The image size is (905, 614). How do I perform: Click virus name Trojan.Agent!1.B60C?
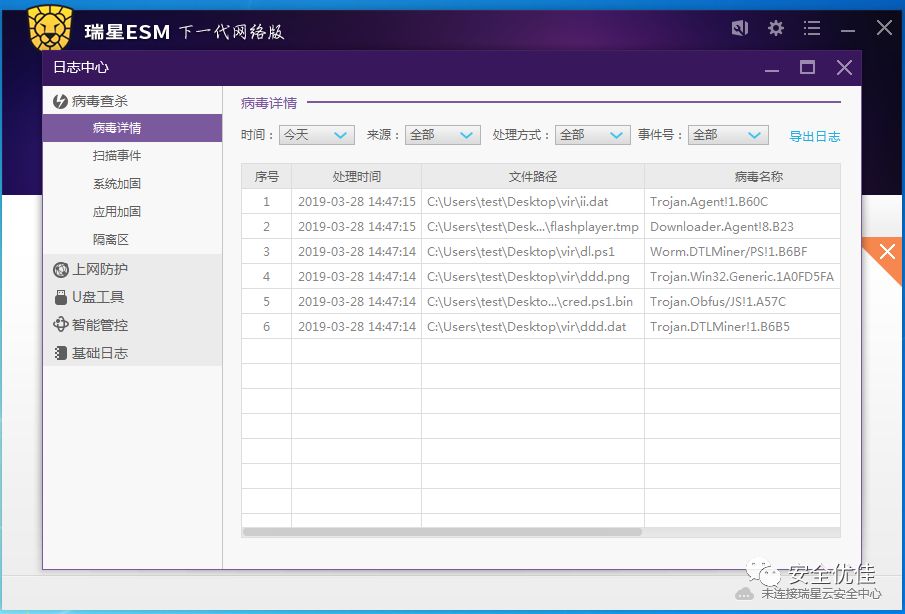709,202
